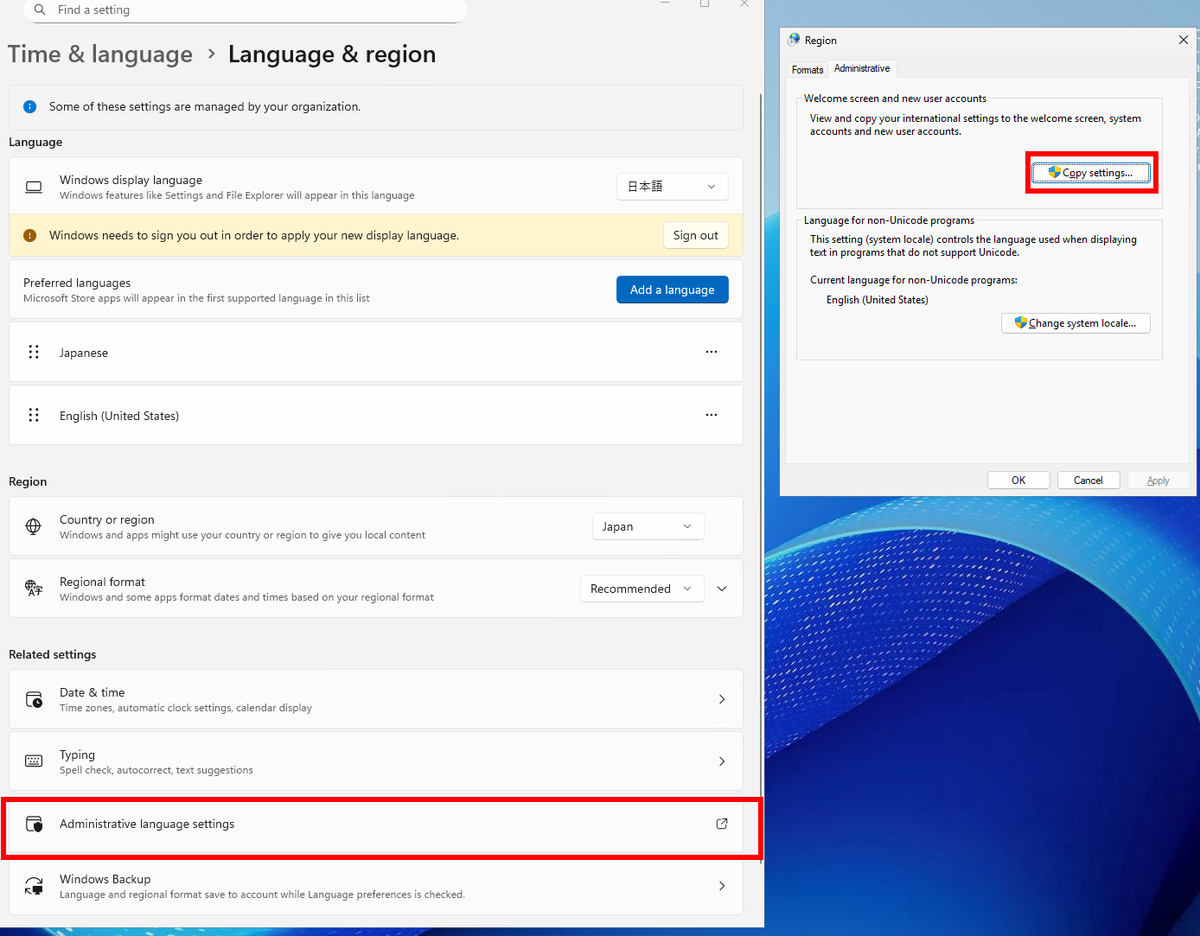
Task: Select the English (United States) language row text
Action: tap(119, 416)
